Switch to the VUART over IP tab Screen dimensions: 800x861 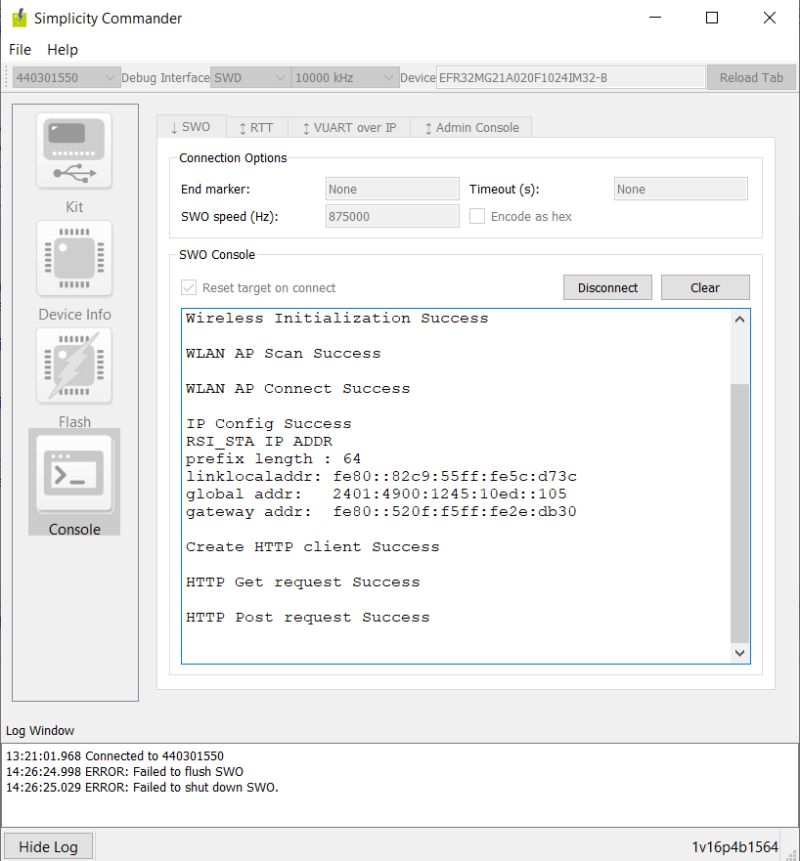click(352, 127)
